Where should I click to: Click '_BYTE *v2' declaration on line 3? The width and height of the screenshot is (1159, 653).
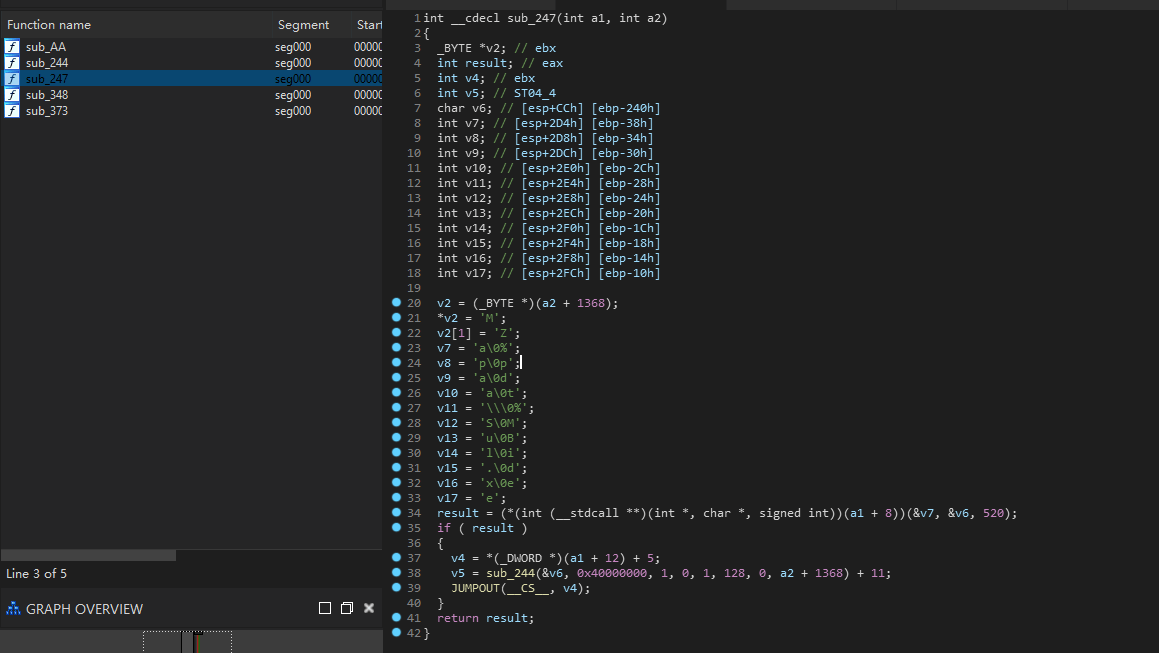pyautogui.click(x=470, y=48)
